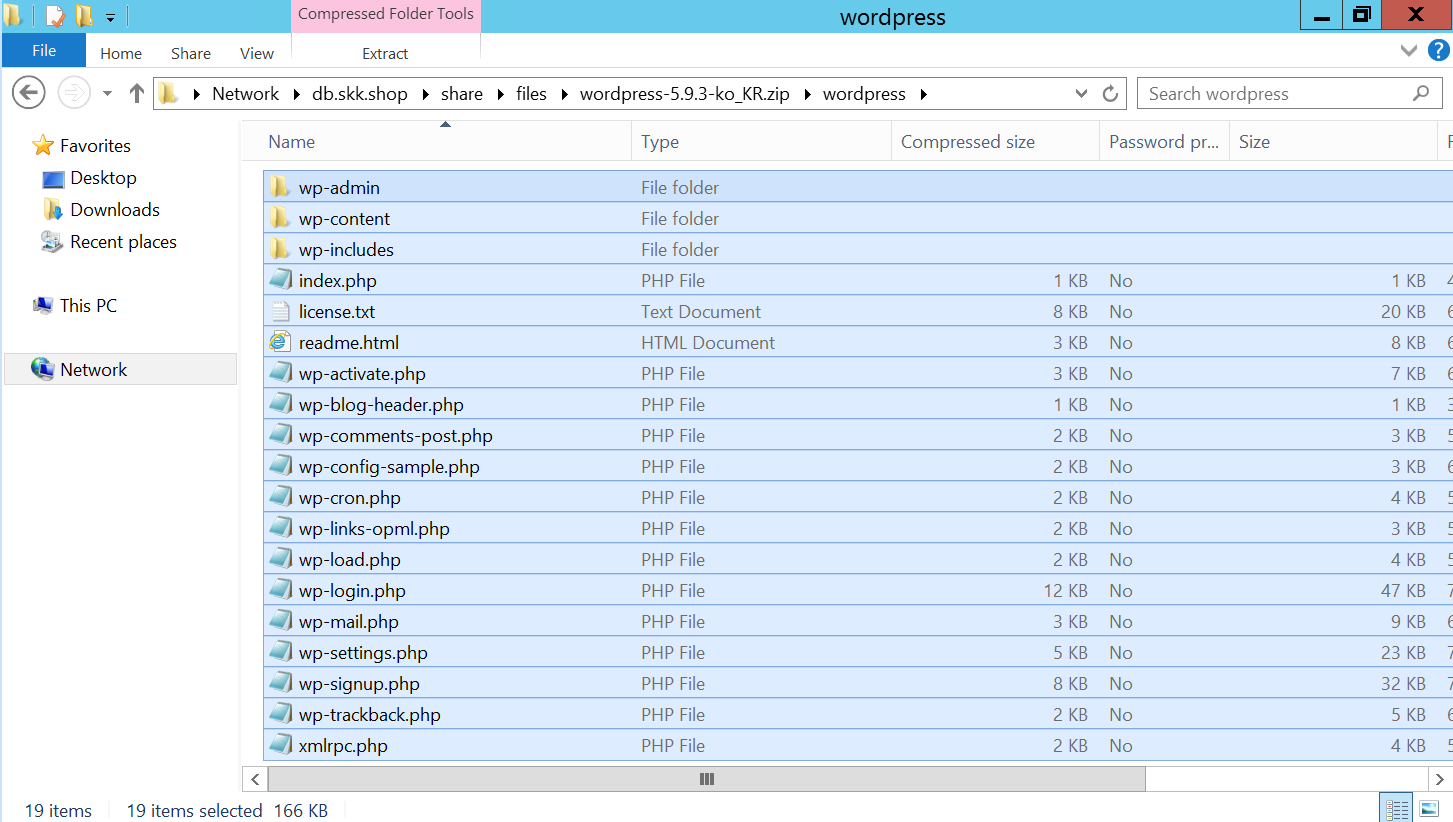Focus the Search wordpress field

(1290, 94)
